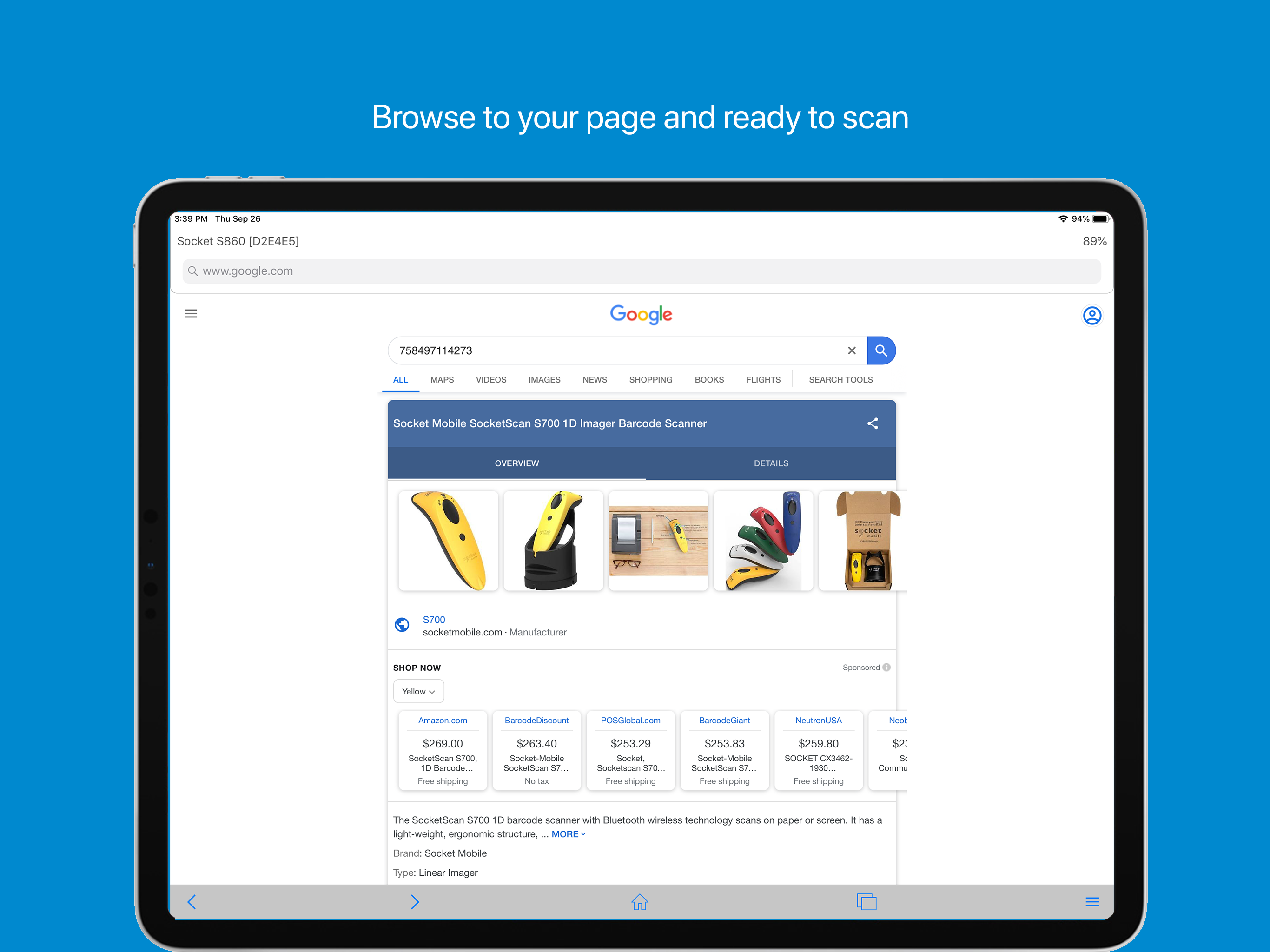Image resolution: width=1270 pixels, height=952 pixels.
Task: Open the S700 manufacturer link
Action: [x=433, y=620]
